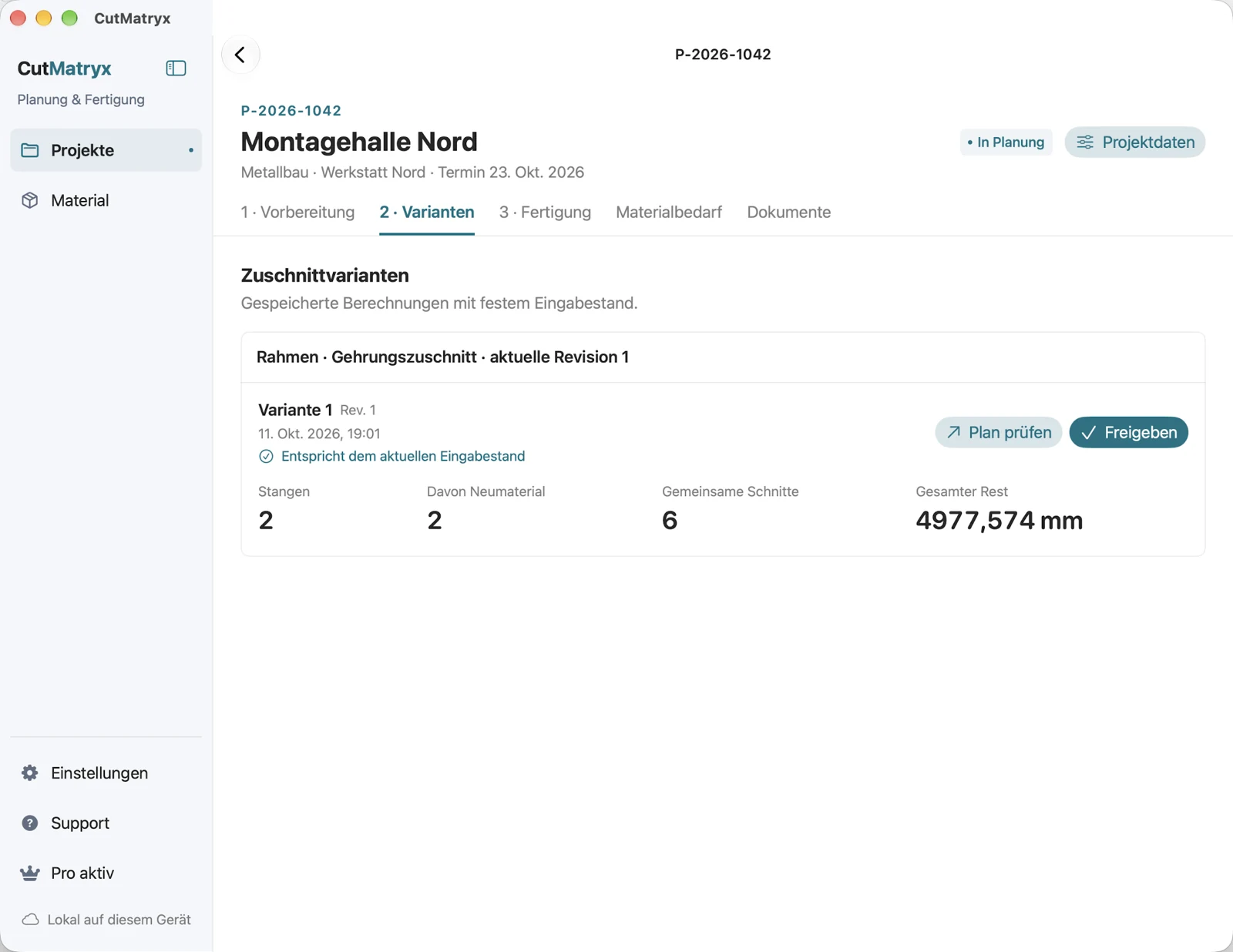This screenshot has height=952, width=1233.
Task: Open Einstellungen in the sidebar
Action: (106, 773)
